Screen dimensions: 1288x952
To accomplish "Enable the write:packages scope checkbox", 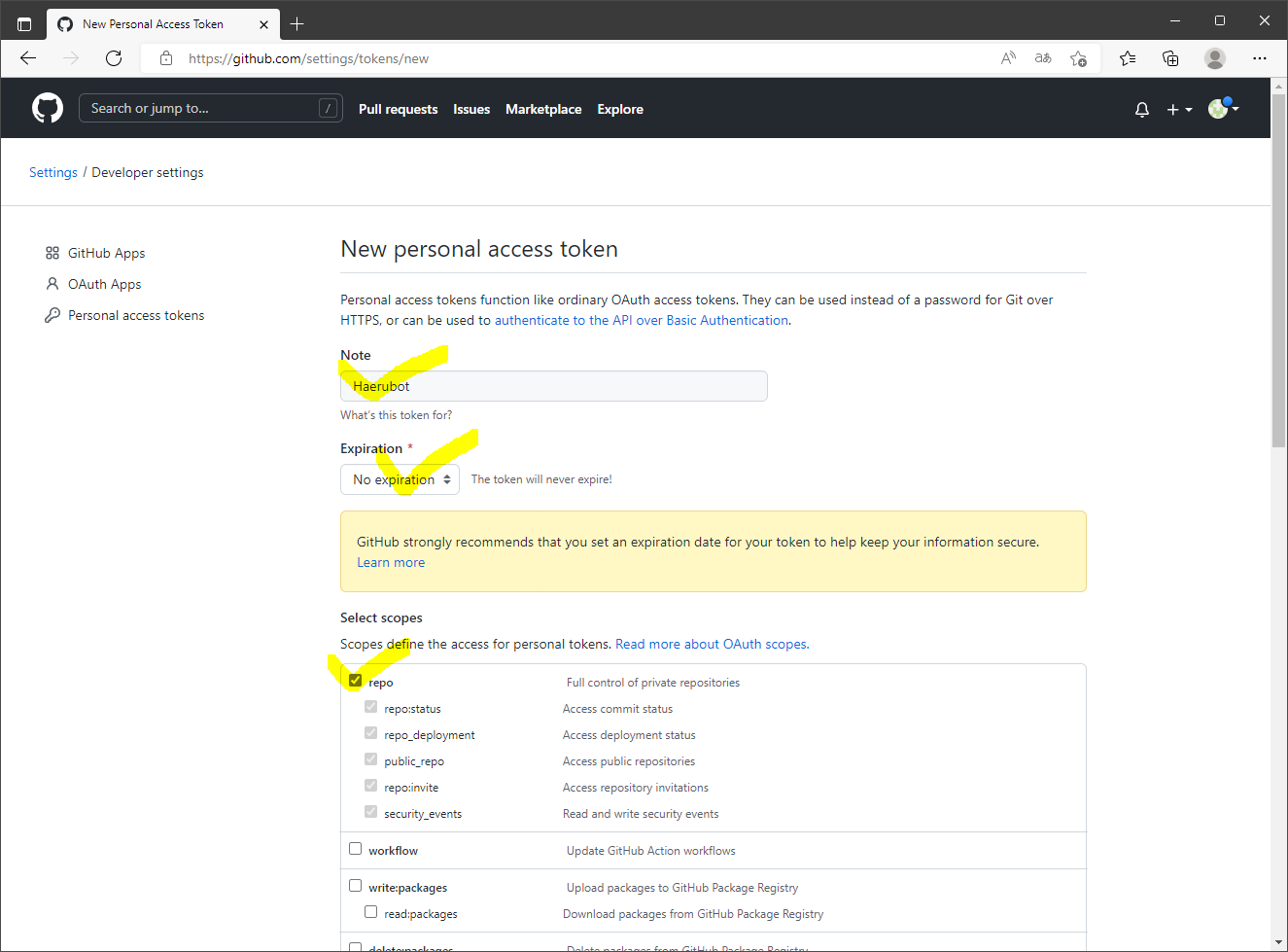I will 355,886.
